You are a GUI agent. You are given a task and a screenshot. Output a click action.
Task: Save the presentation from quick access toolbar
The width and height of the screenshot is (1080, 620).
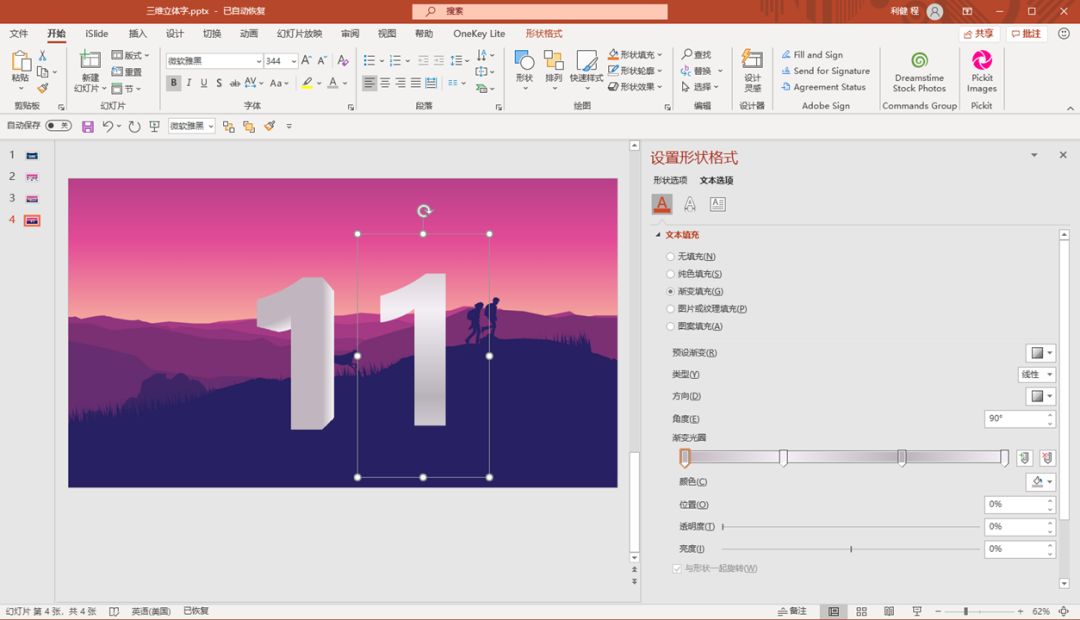tap(88, 126)
